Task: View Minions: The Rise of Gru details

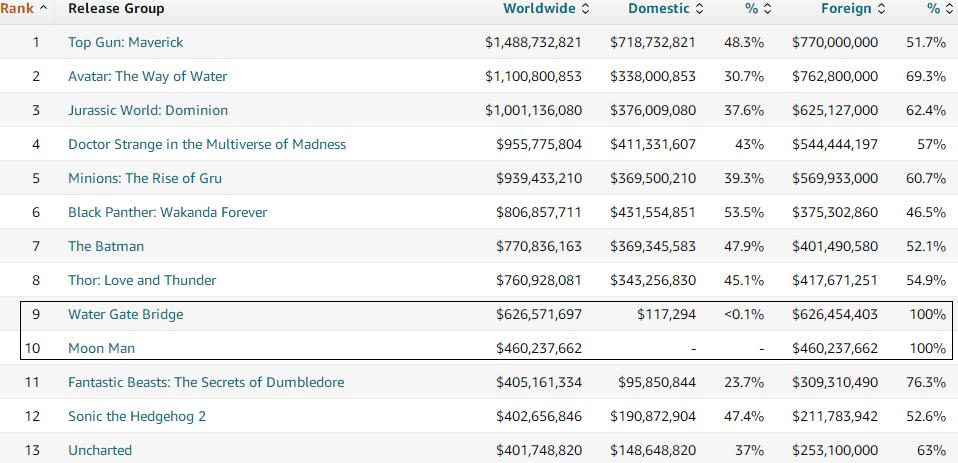Action: 145,178
